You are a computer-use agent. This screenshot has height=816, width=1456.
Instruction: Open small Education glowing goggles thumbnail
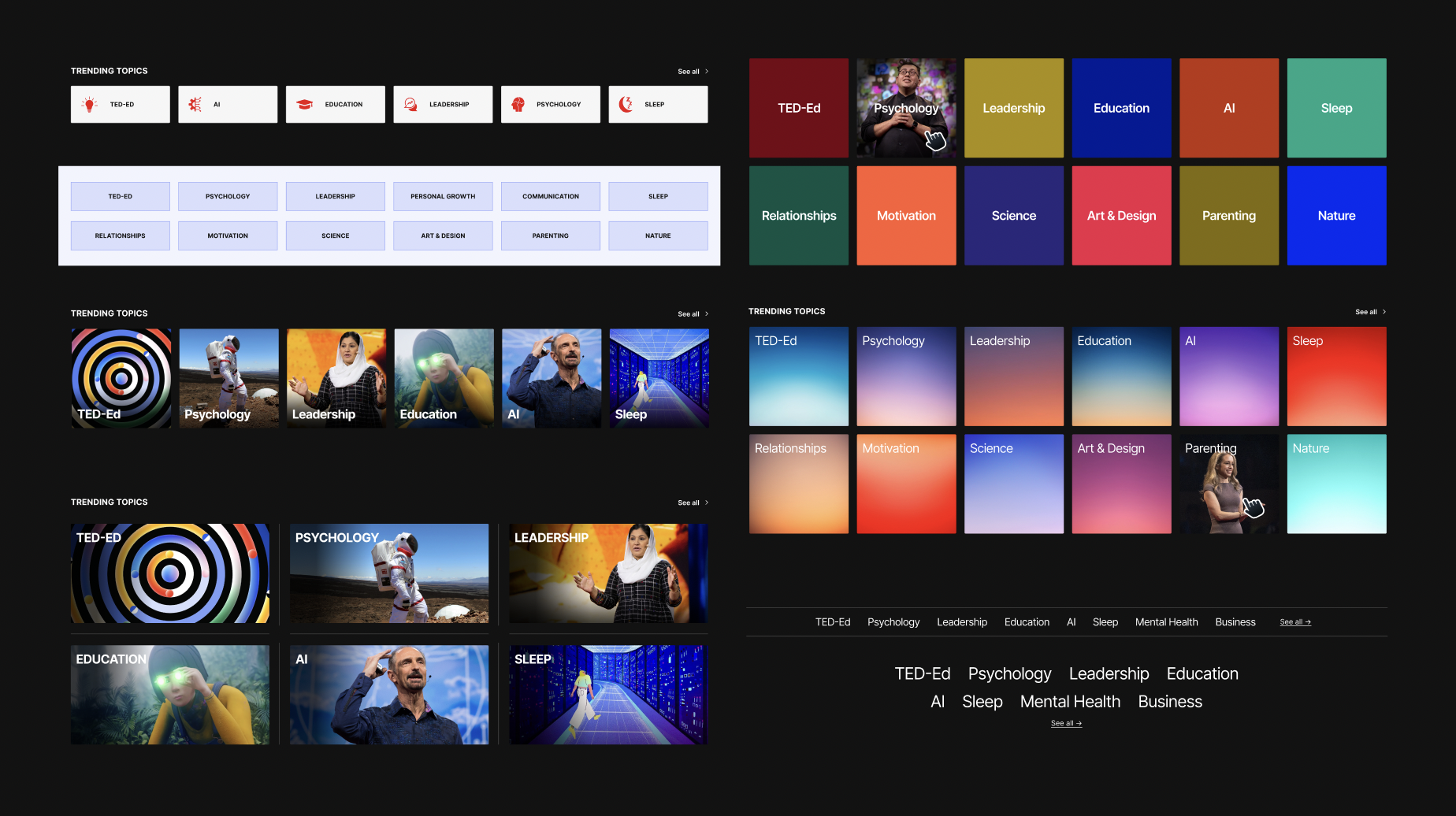pyautogui.click(x=444, y=378)
